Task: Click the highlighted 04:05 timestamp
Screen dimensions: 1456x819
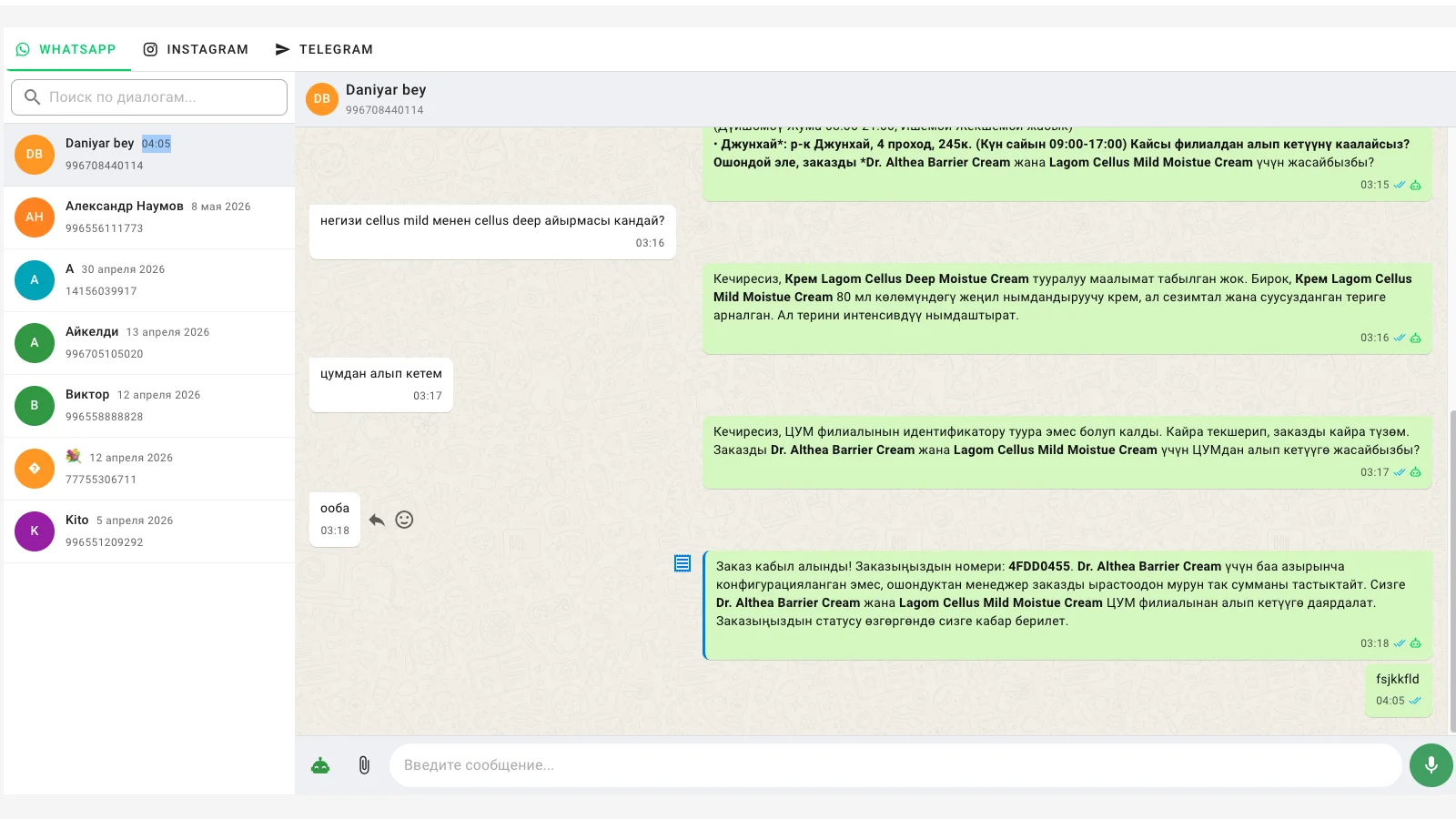Action: 156,144
